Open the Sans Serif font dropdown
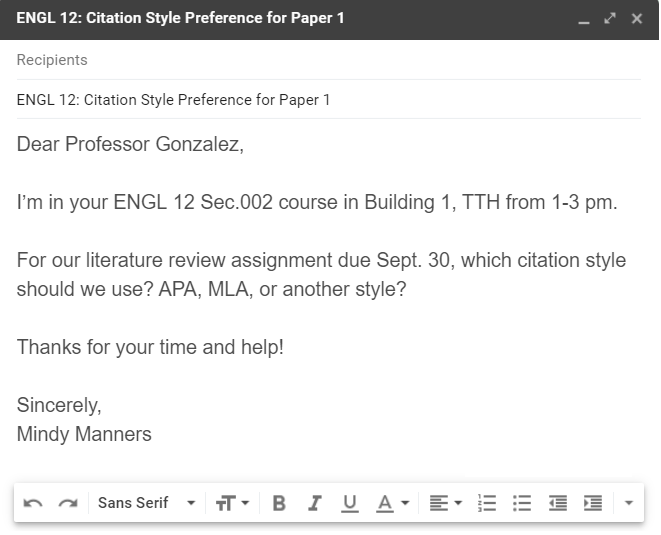The image size is (661, 535). [x=146, y=503]
